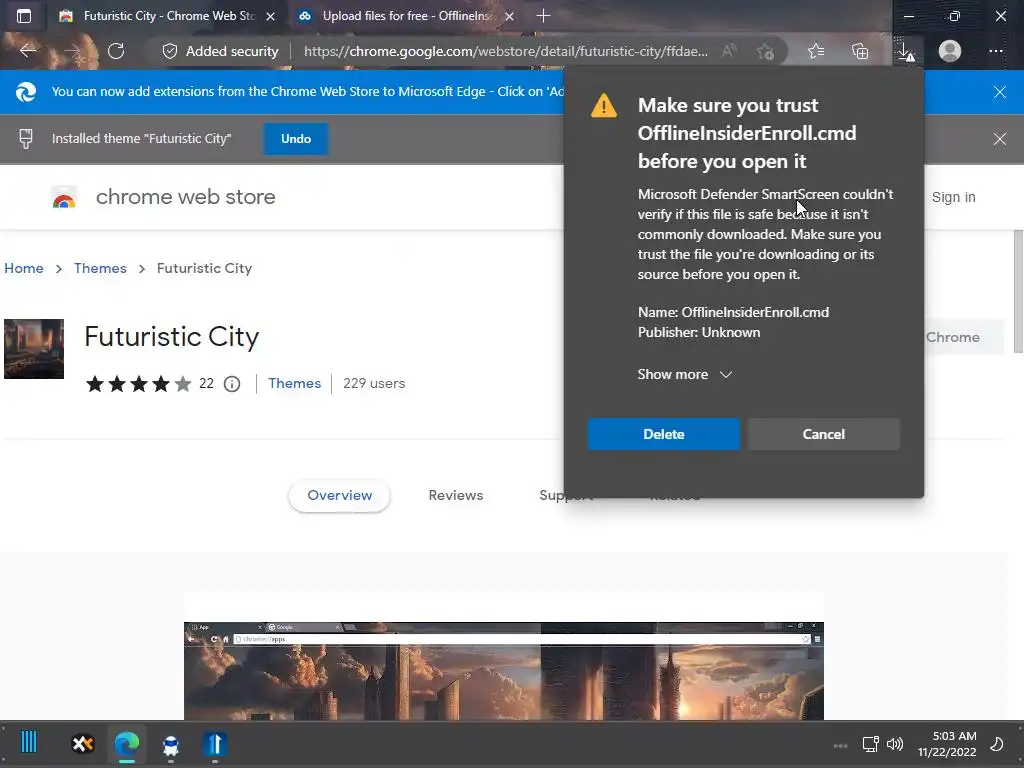Open the network status tray icon

tap(871, 744)
